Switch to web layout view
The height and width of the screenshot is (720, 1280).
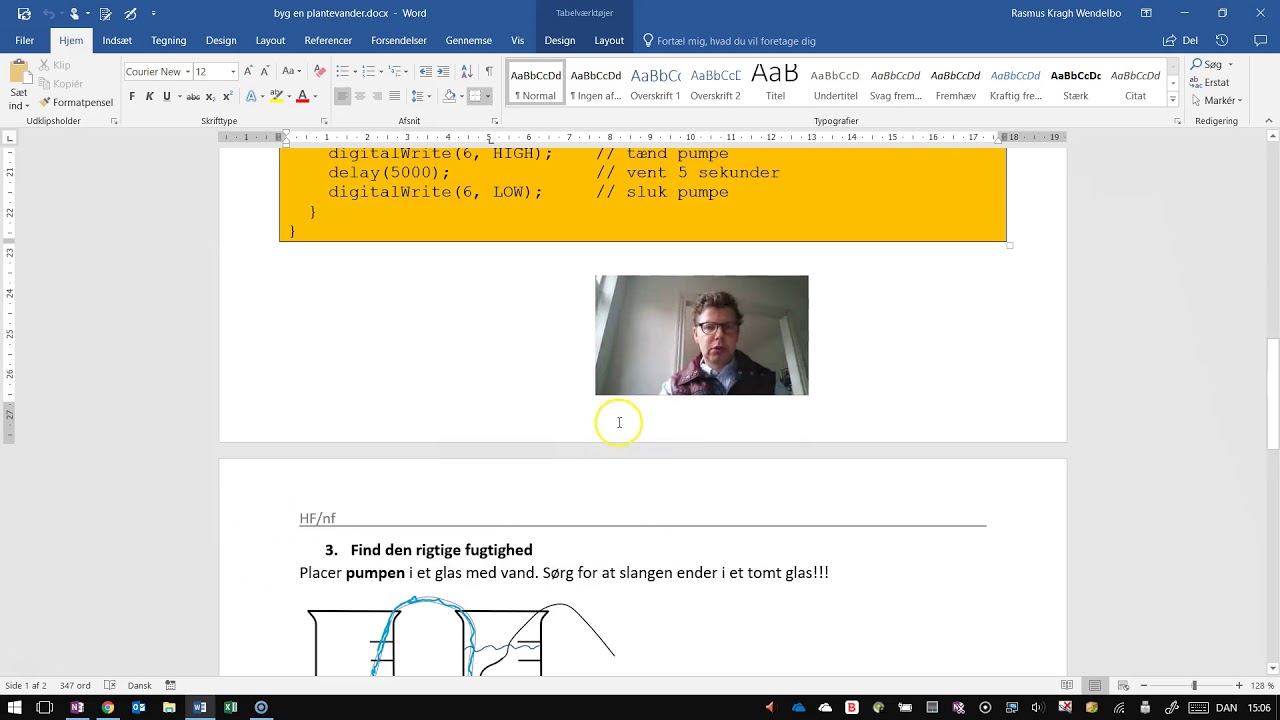coord(1122,685)
